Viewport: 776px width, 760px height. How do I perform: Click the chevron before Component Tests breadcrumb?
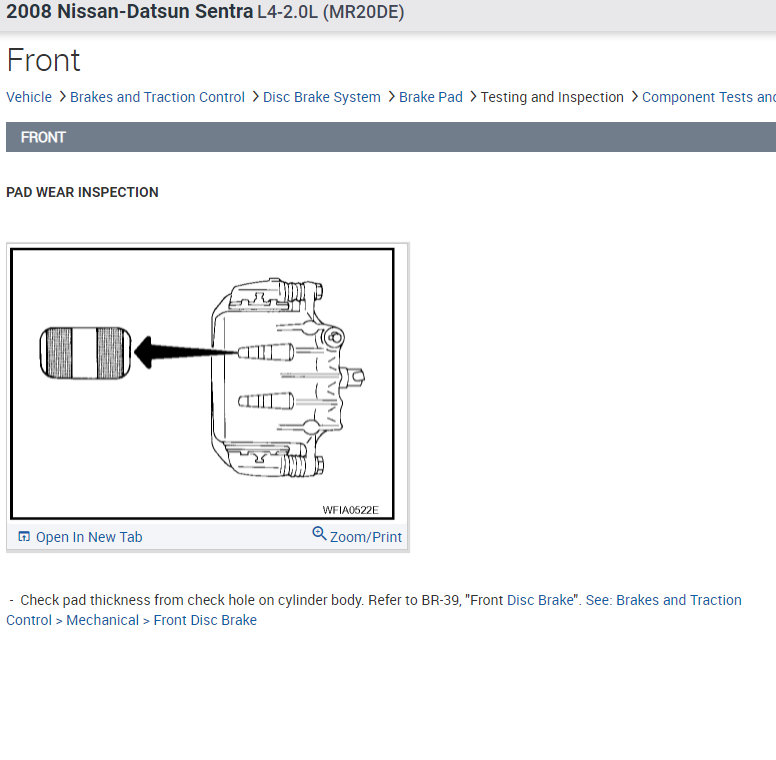(634, 96)
